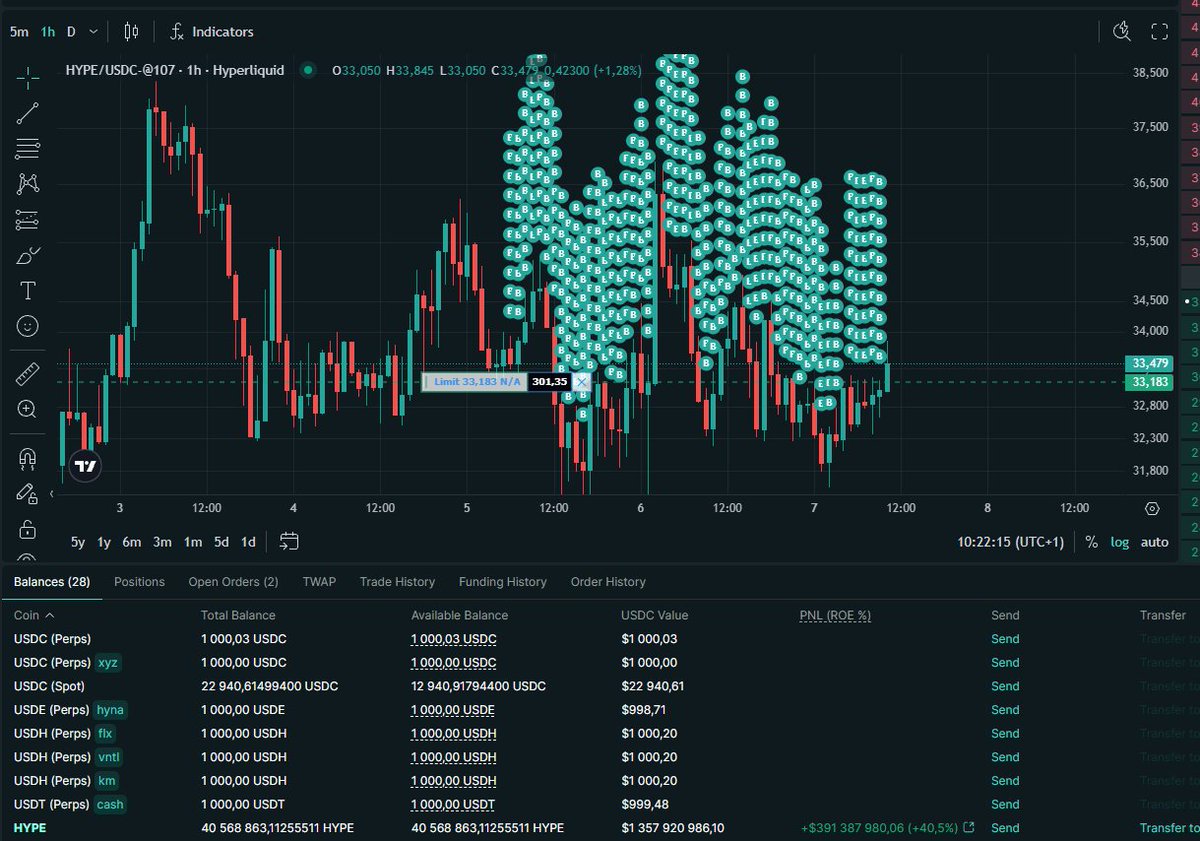Set chart range to 5y
The width and height of the screenshot is (1200, 841).
click(x=78, y=542)
